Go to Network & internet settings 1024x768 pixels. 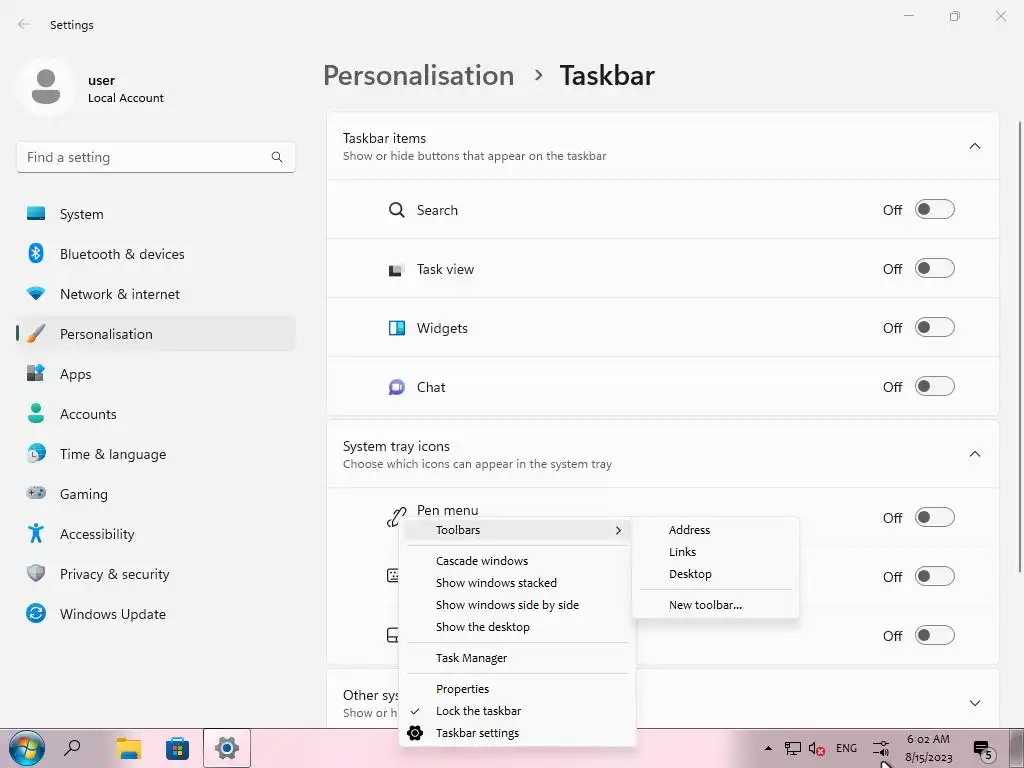155,294
